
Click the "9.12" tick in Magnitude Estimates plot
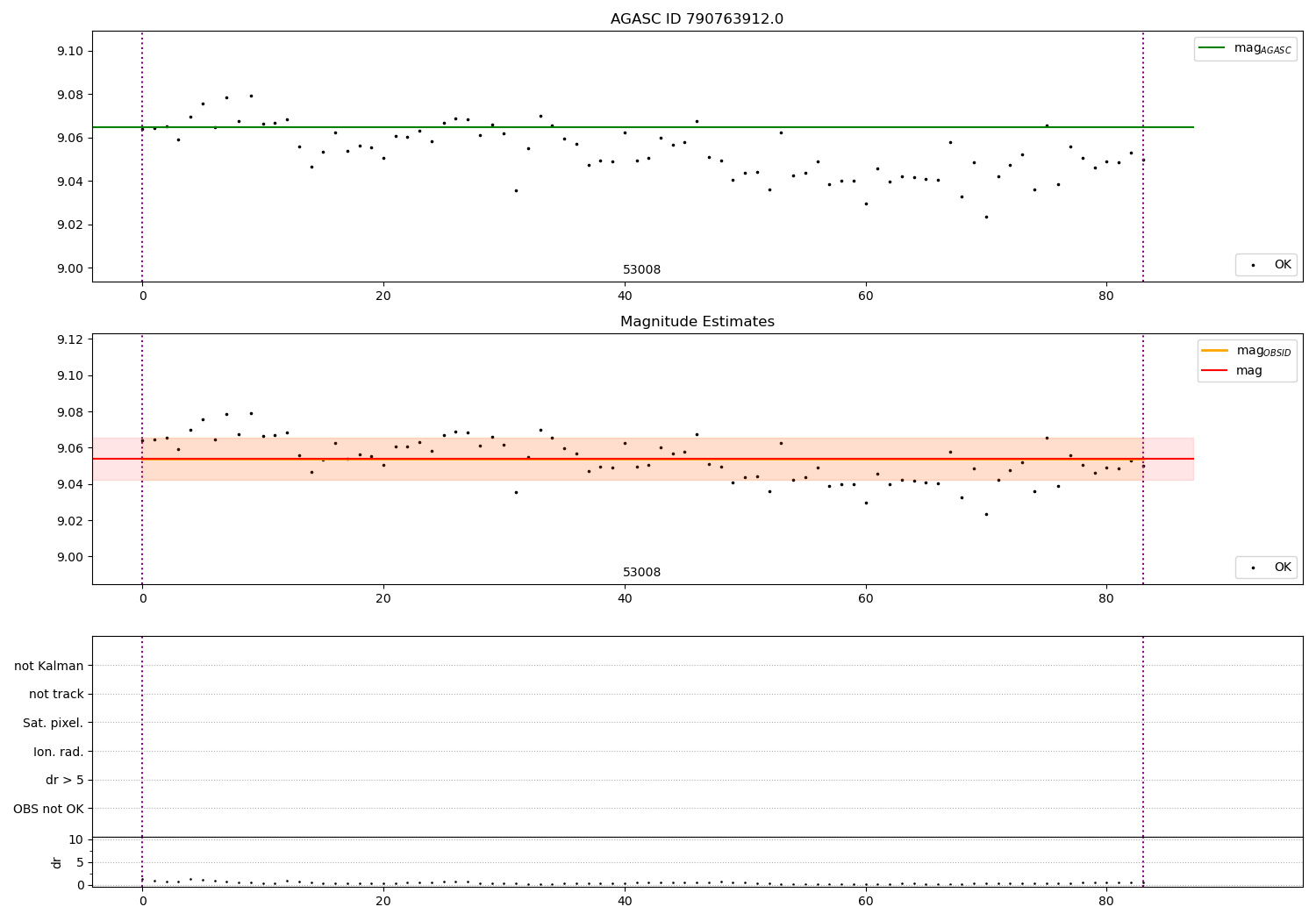[x=68, y=339]
